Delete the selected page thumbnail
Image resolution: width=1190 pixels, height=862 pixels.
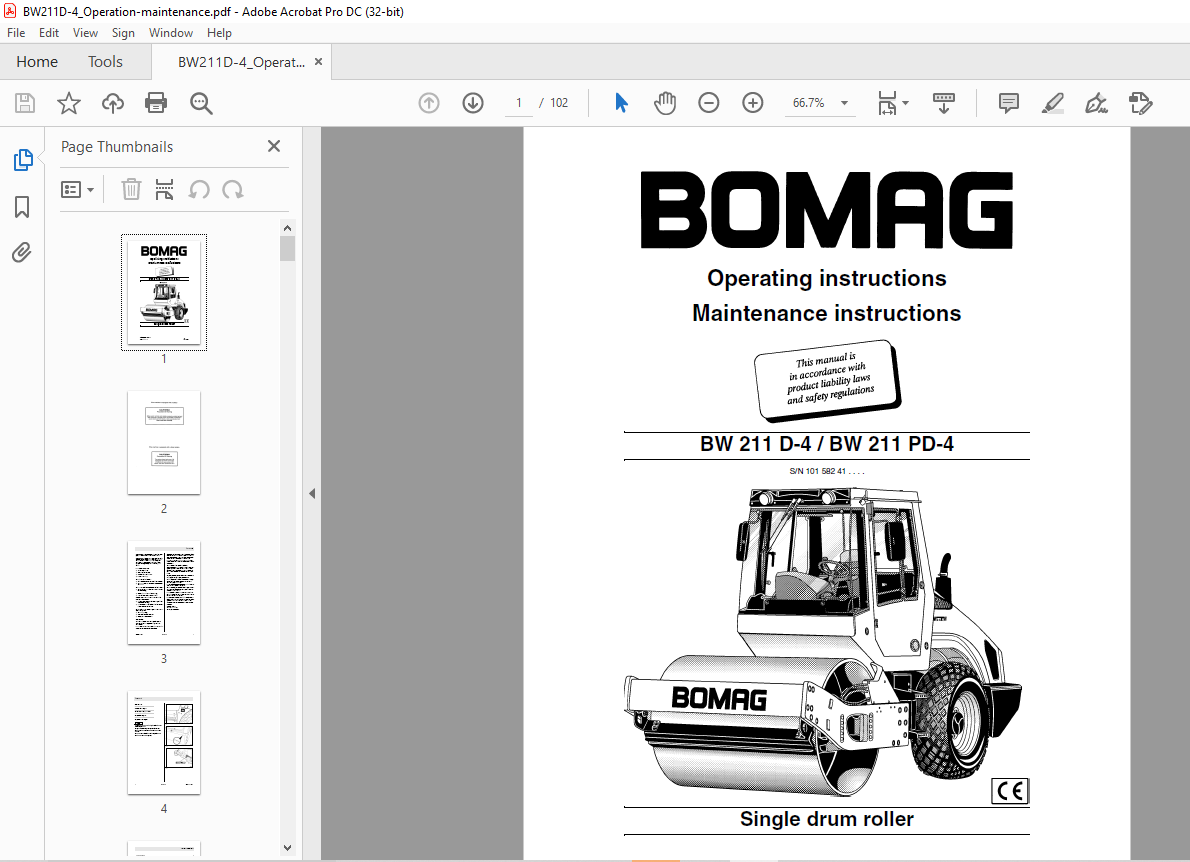click(x=131, y=189)
